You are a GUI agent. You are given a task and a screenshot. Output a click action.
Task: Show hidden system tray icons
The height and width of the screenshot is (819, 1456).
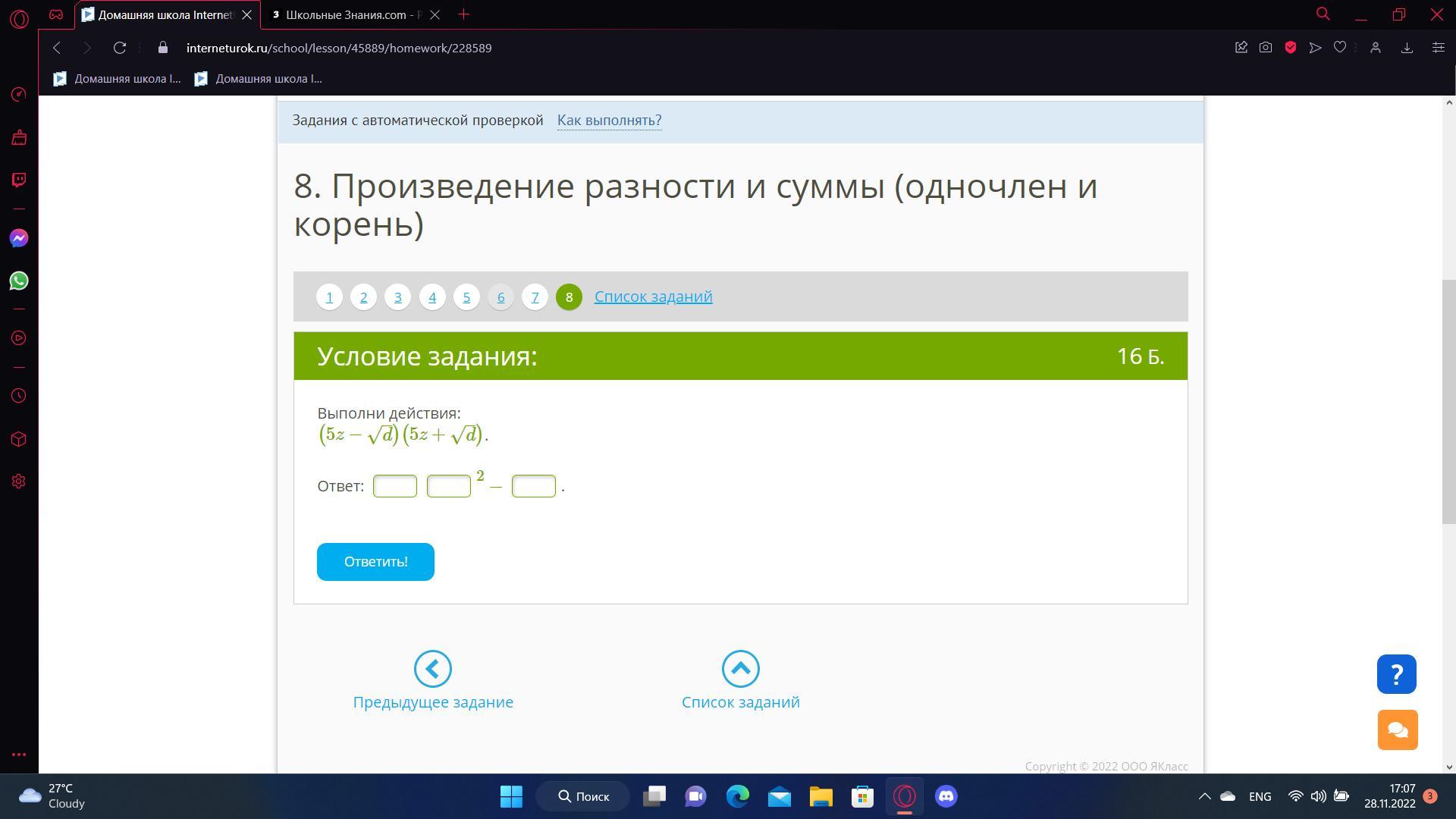click(1204, 796)
